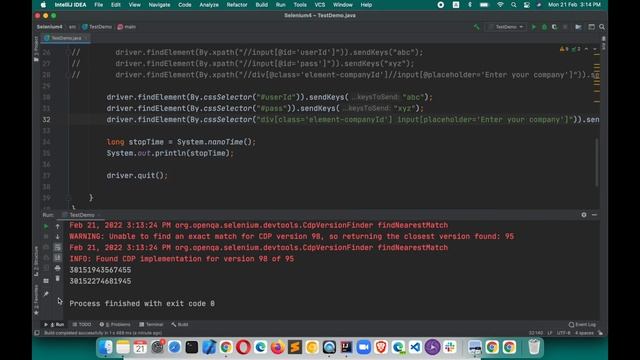The height and width of the screenshot is (360, 640).
Task: Open the VCS menu
Action: 320,5
